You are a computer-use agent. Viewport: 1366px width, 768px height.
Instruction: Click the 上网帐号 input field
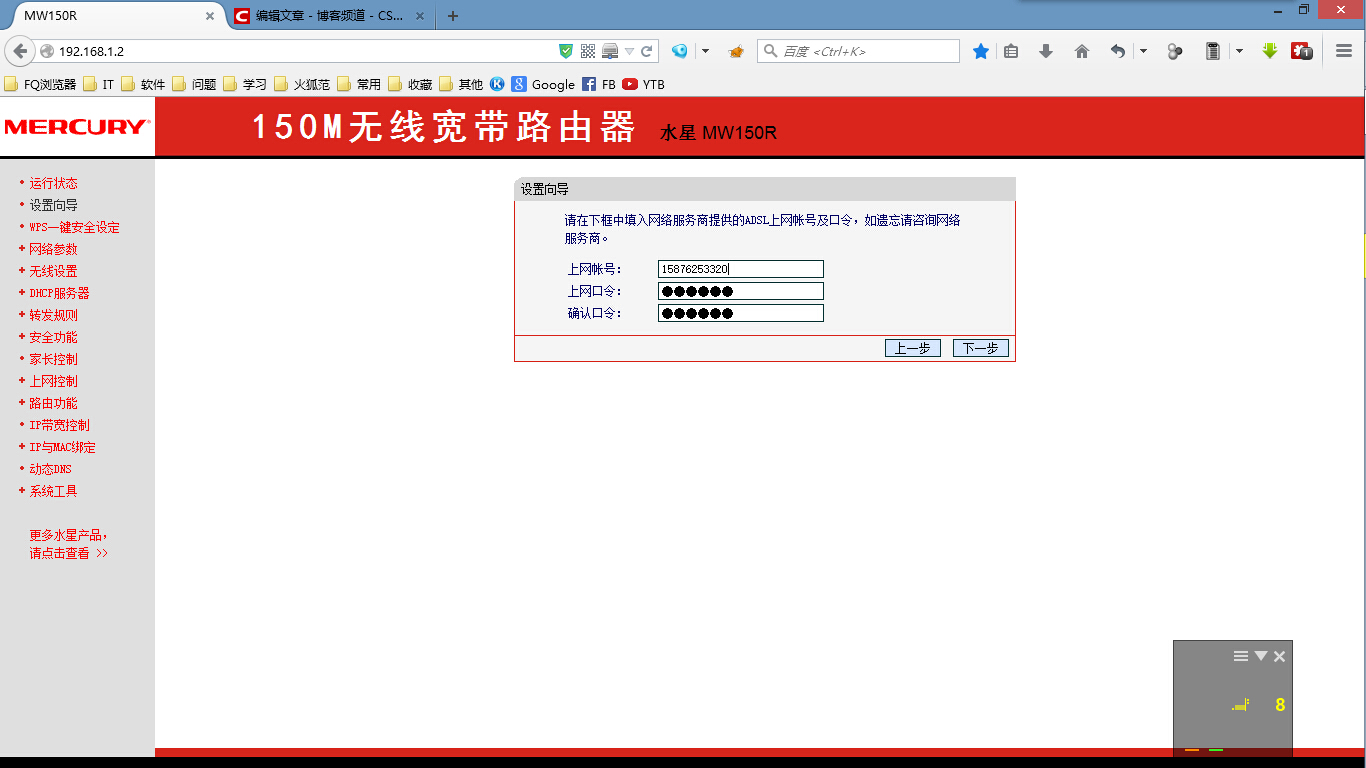tap(741, 269)
